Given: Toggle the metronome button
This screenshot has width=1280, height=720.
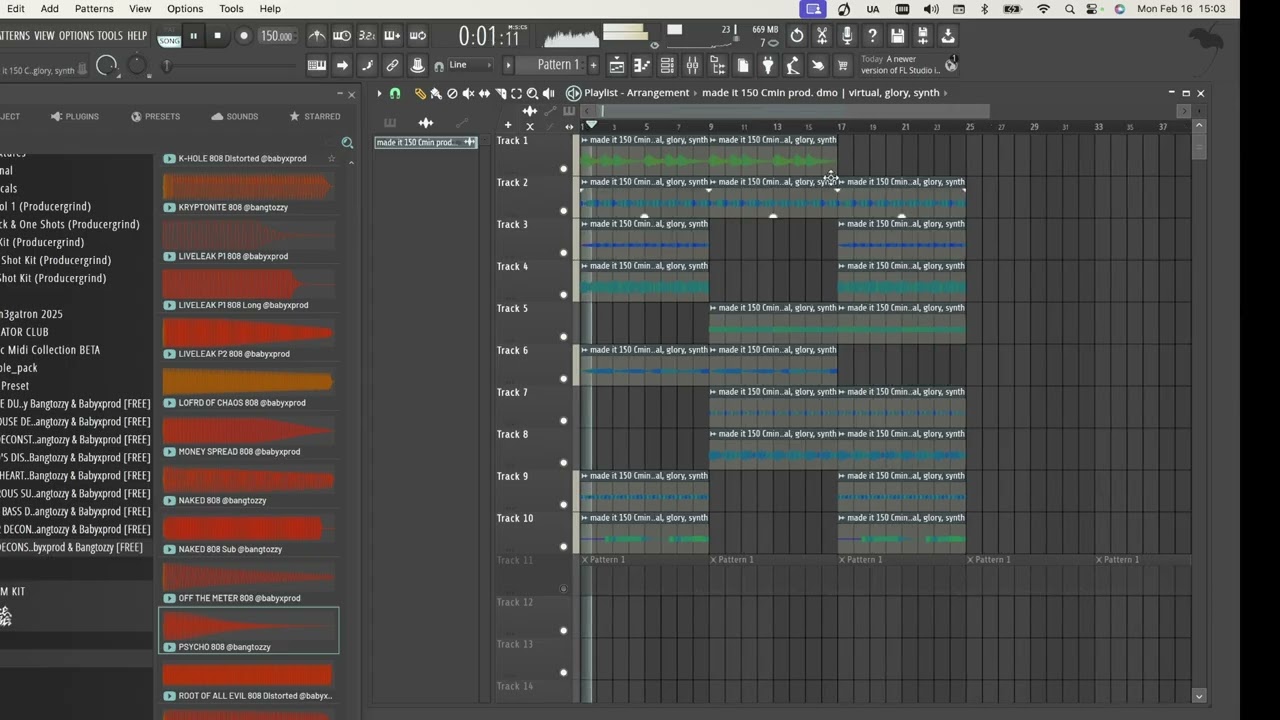Looking at the screenshot, I should [x=317, y=36].
